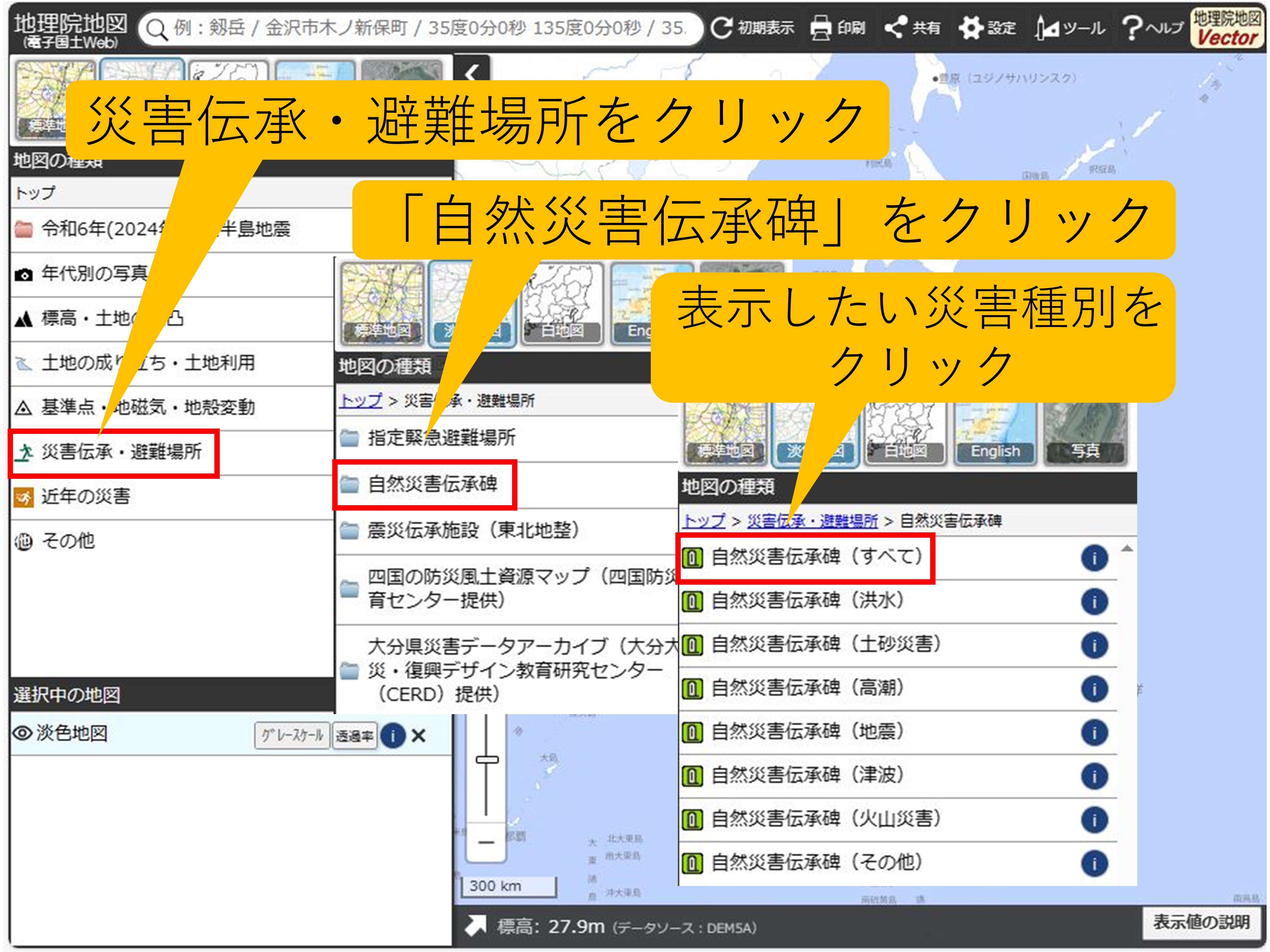Image resolution: width=1270 pixels, height=952 pixels.
Task: Toggle visibility eye of 淡色地図 layer
Action: (x=22, y=733)
